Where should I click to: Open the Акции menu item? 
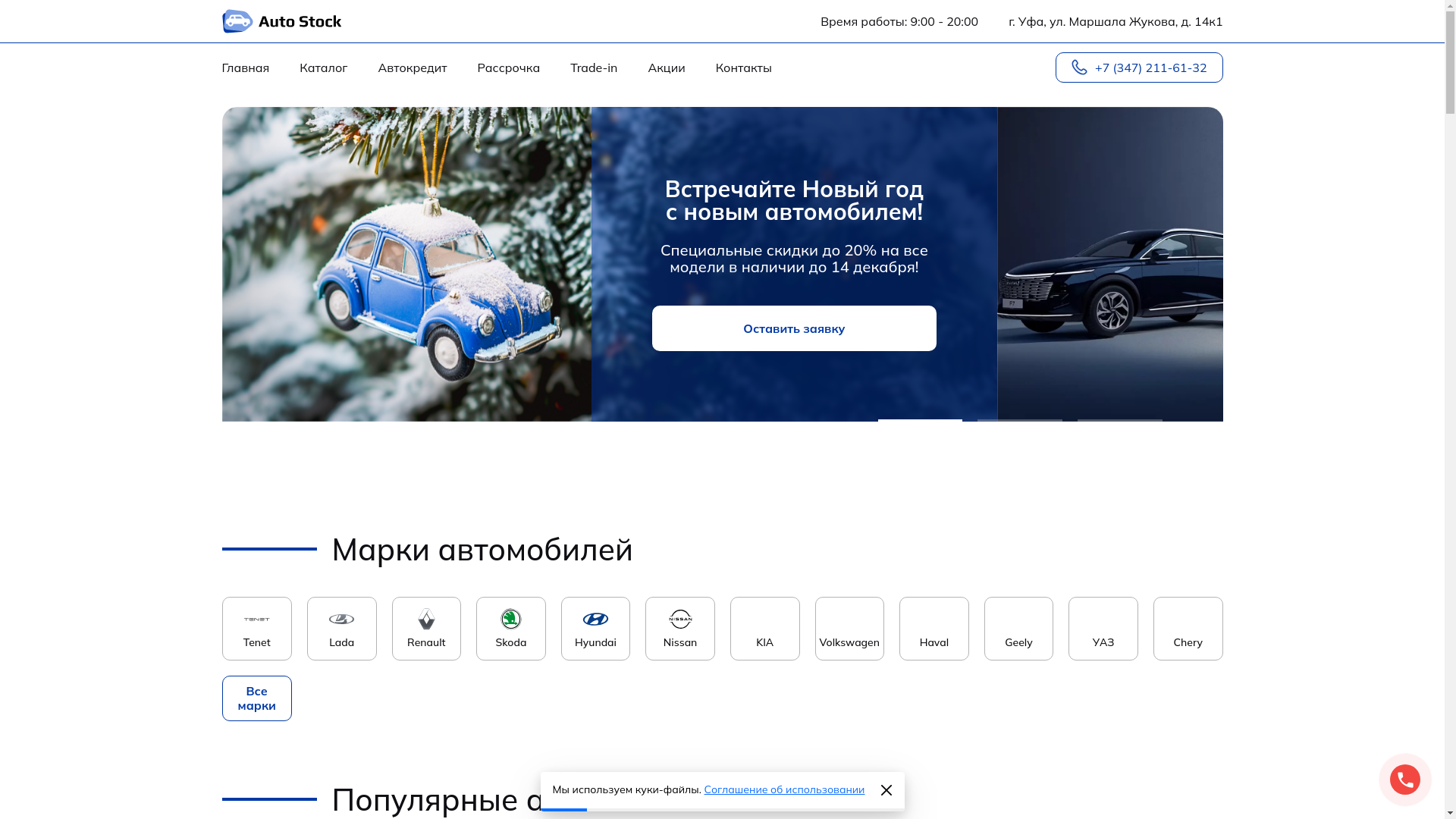tap(667, 67)
